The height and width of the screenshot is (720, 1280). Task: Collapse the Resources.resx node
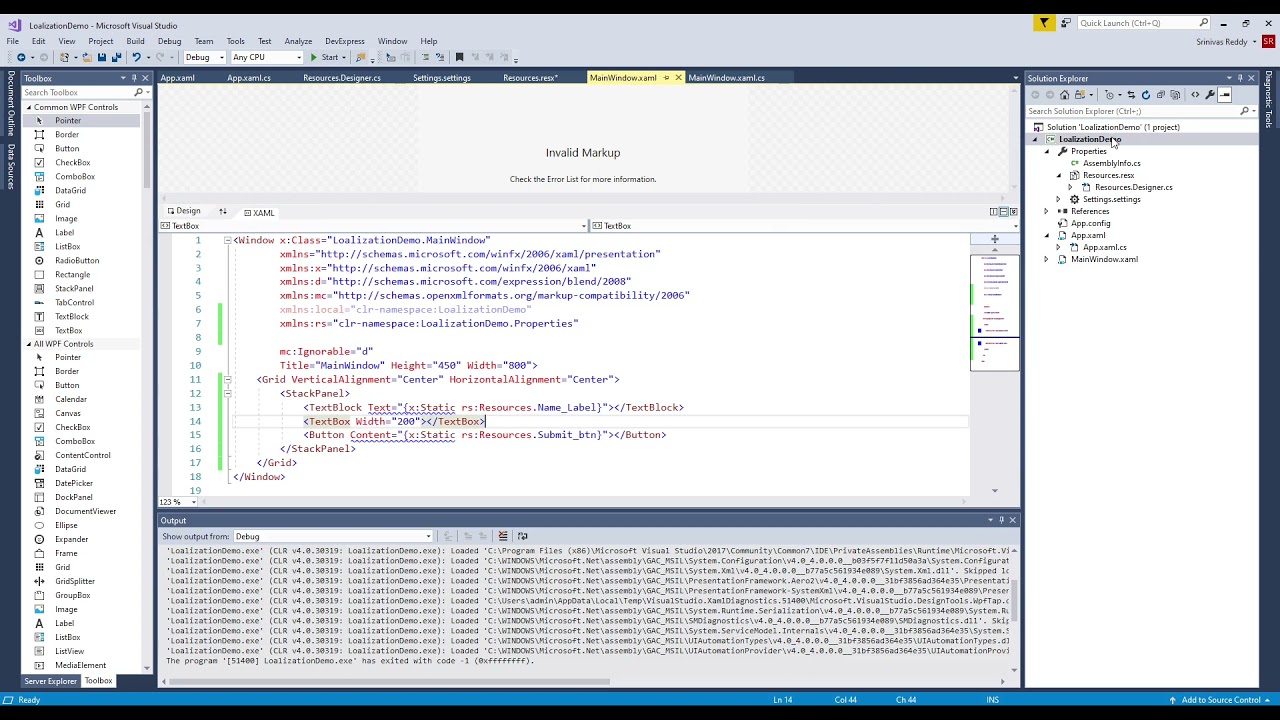pyautogui.click(x=1059, y=176)
